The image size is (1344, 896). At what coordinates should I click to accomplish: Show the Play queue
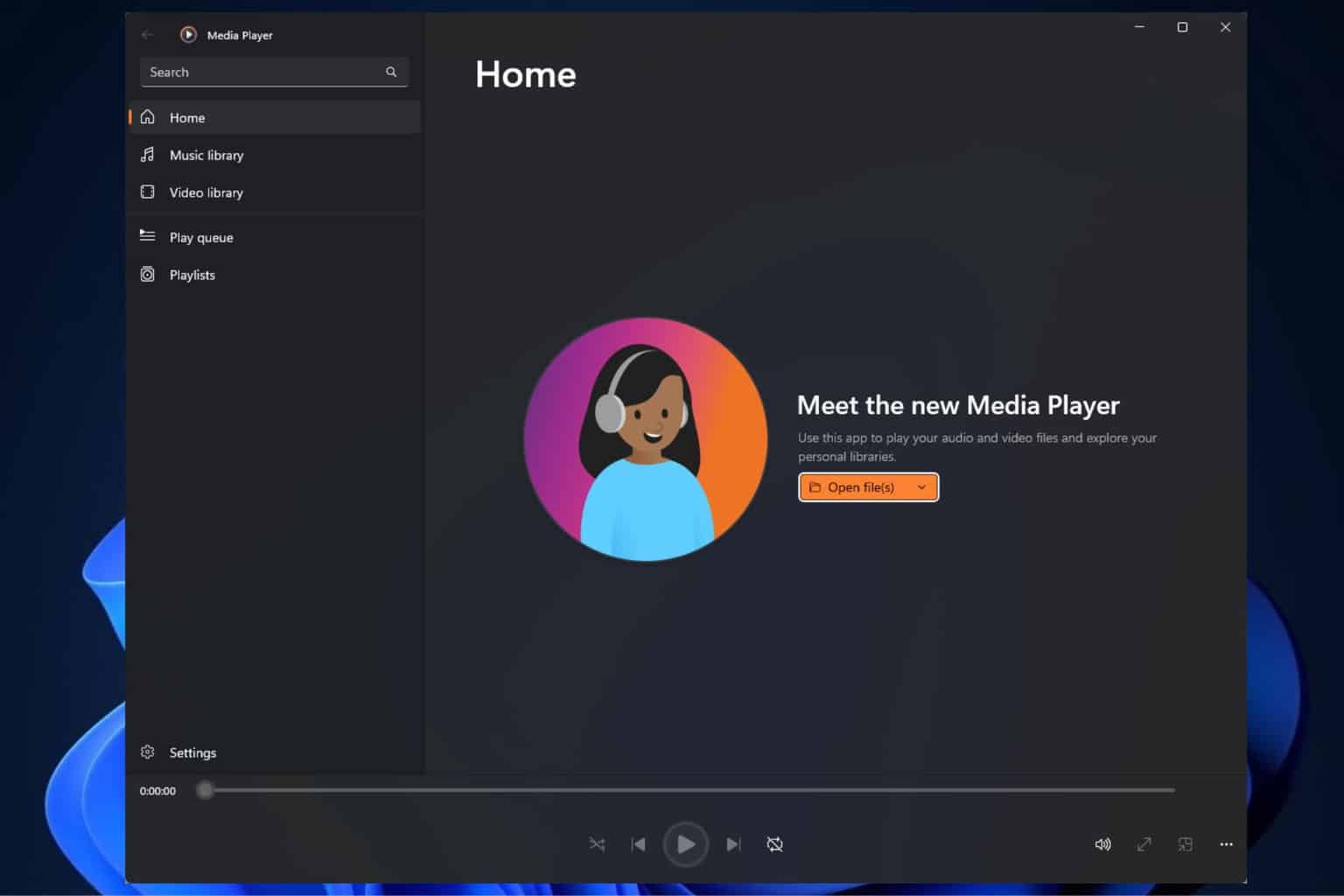275,237
